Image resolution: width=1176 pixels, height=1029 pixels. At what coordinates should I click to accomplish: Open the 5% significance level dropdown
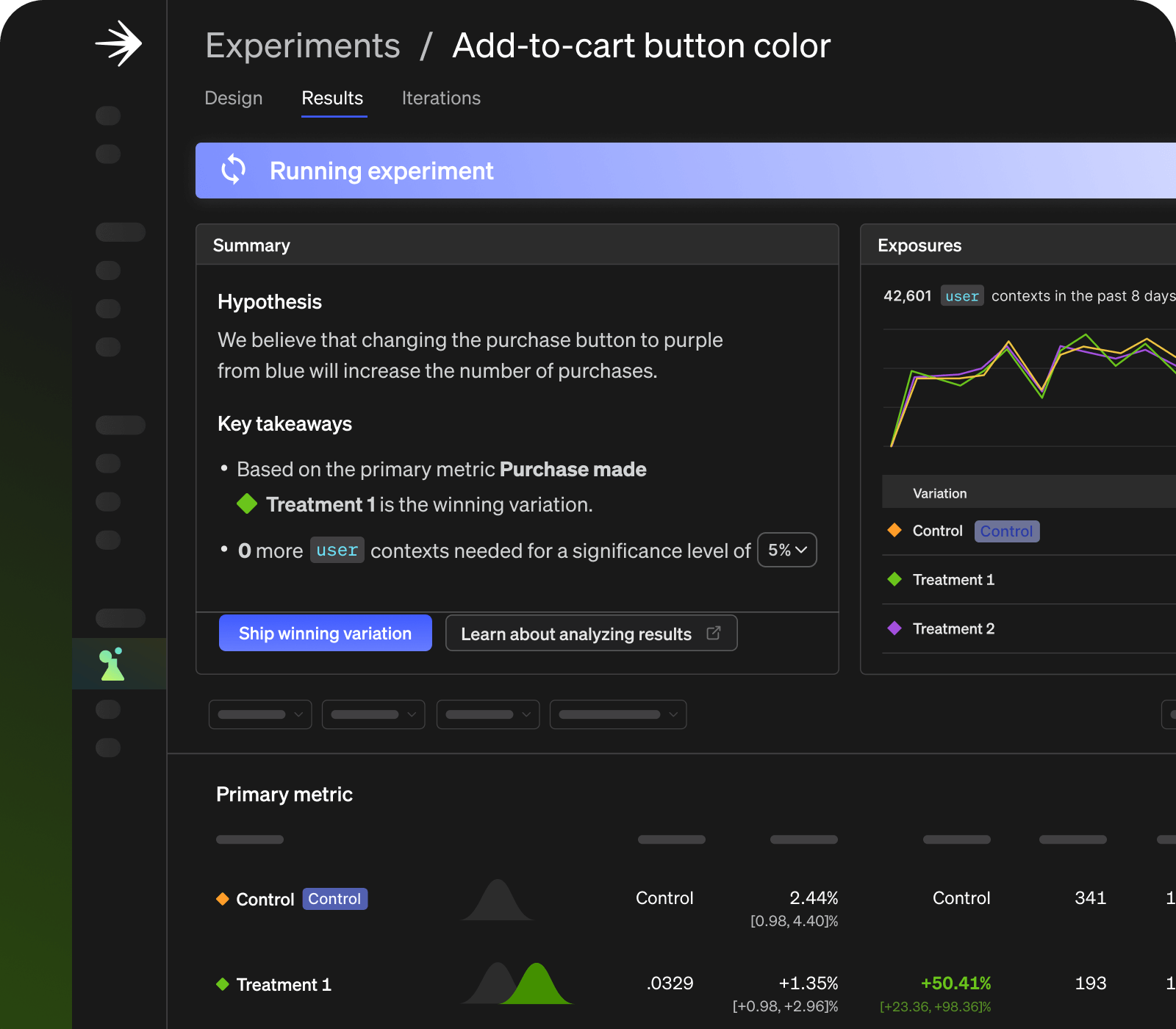(787, 550)
